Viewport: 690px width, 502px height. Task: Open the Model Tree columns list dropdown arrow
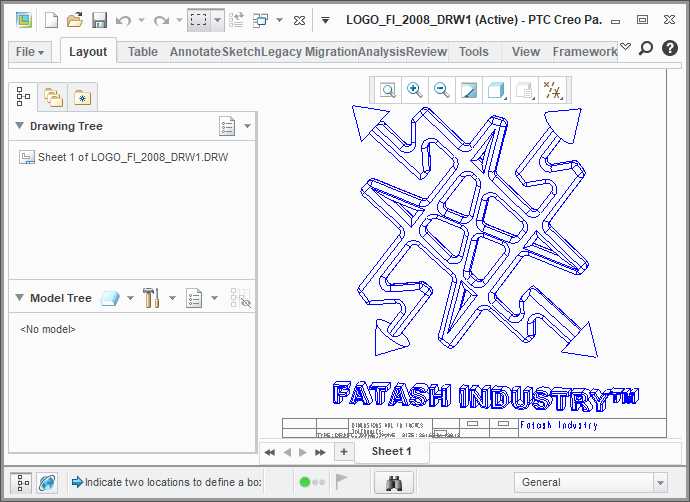(x=214, y=298)
